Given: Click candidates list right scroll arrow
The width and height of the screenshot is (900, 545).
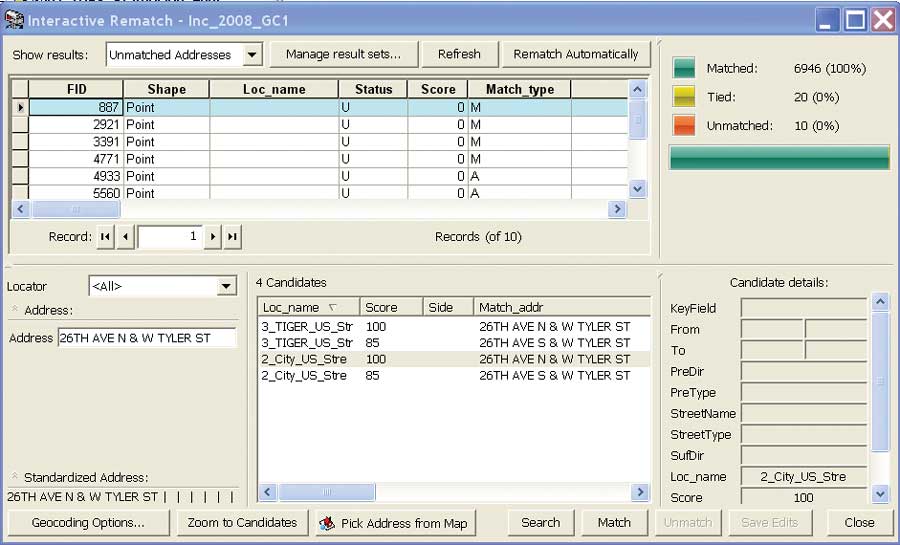Looking at the screenshot, I should (640, 492).
